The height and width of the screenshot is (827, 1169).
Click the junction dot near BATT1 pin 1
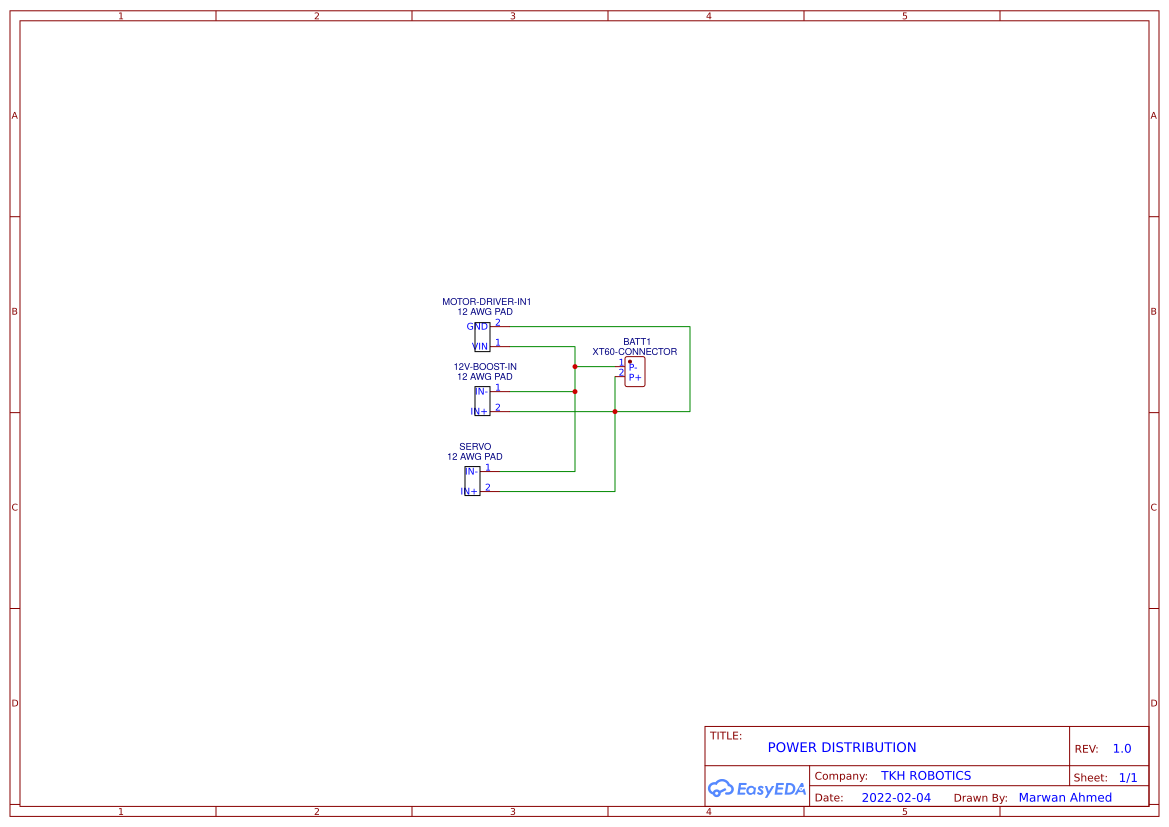(574, 366)
